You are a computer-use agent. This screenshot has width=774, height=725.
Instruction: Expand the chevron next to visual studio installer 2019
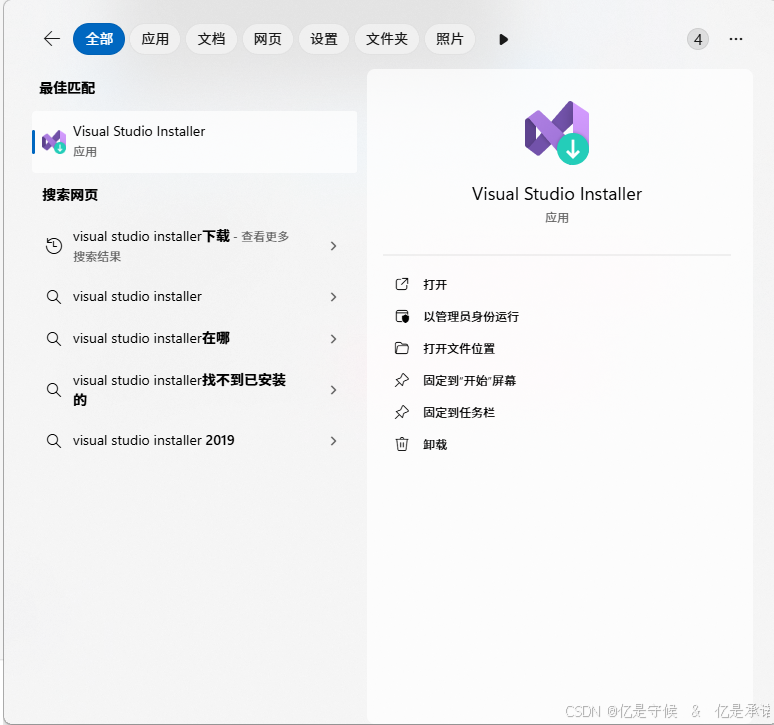[334, 441]
